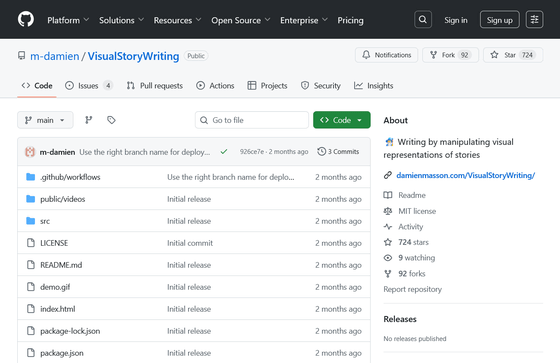
Task: Open the Pricing page
Action: point(350,20)
